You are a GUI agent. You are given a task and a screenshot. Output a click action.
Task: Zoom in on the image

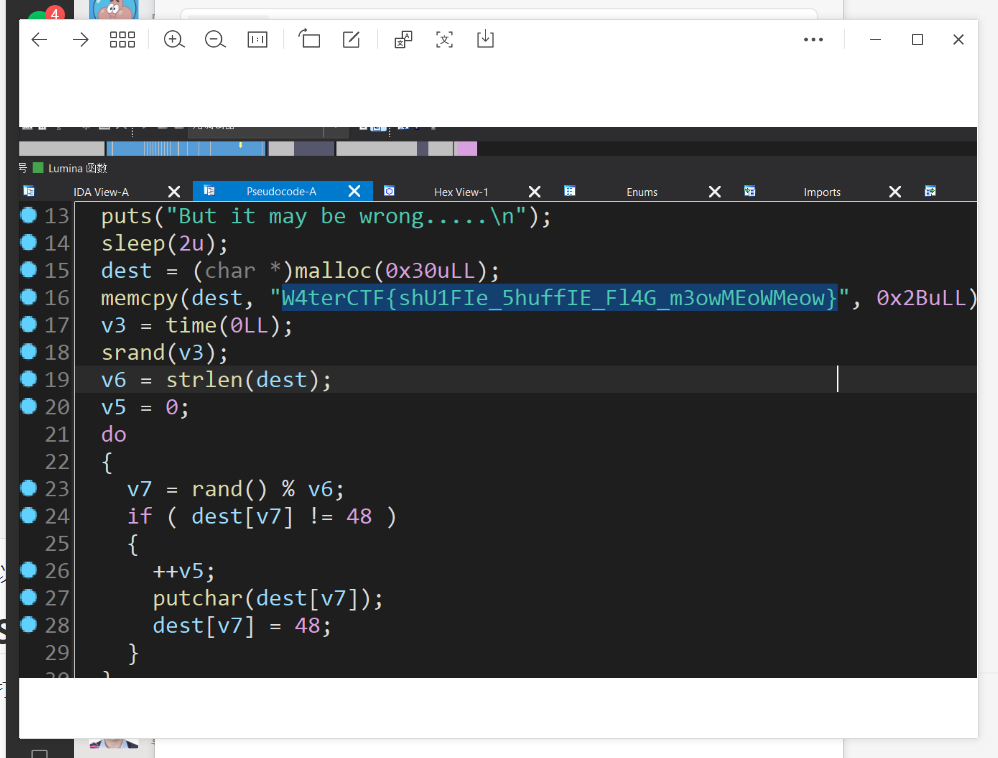[174, 40]
